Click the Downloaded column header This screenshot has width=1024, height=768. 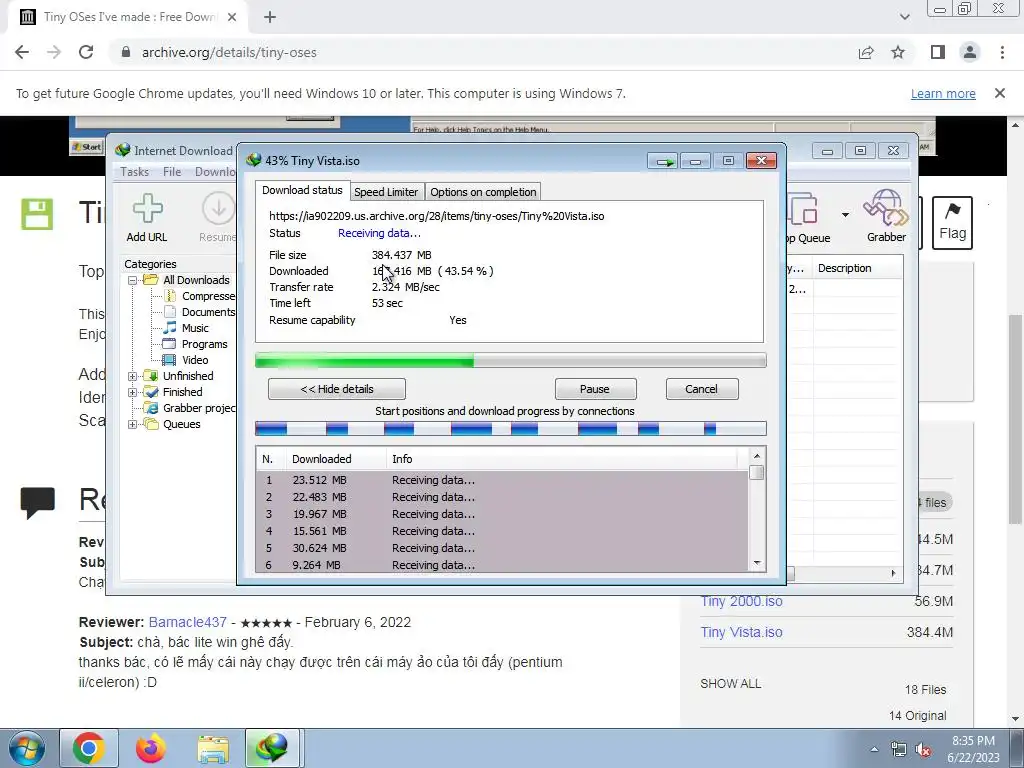click(x=336, y=459)
